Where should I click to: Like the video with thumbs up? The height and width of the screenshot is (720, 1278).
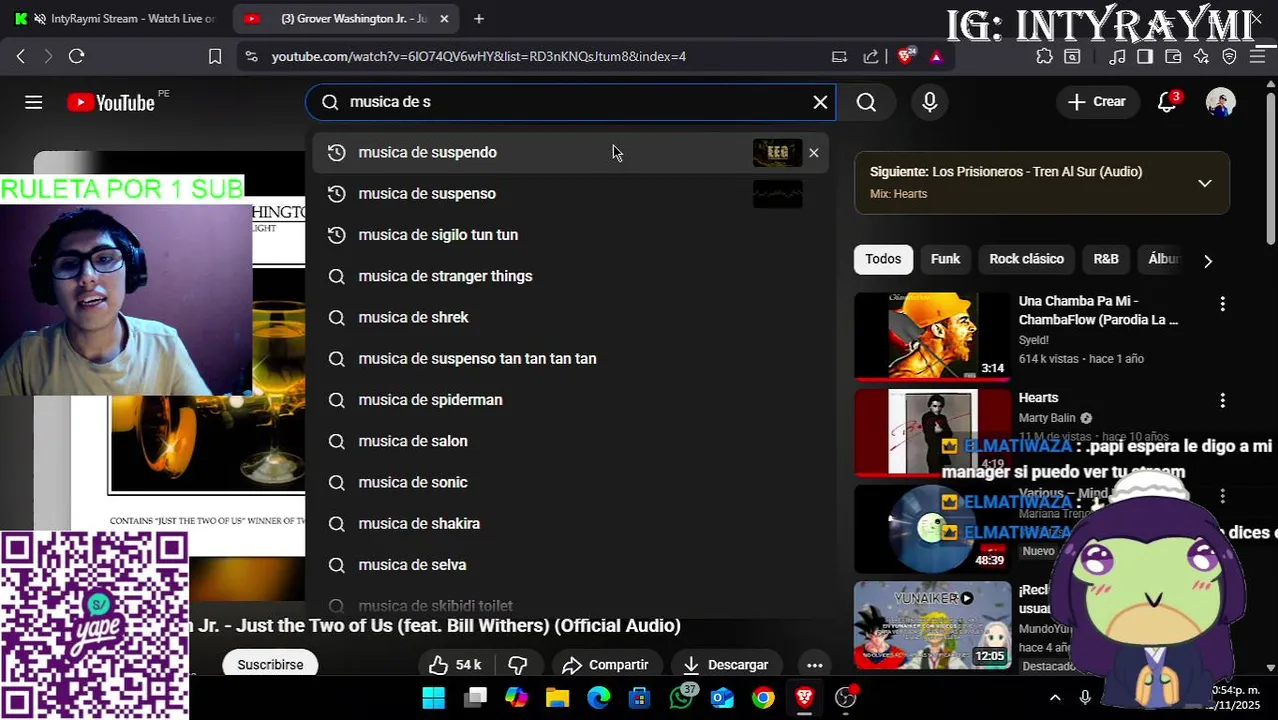coord(456,665)
